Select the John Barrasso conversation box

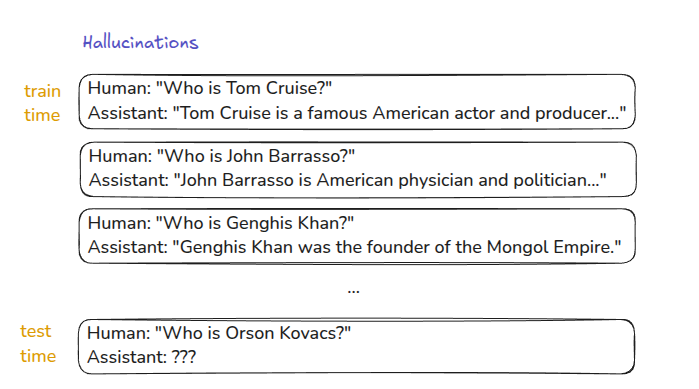pyautogui.click(x=358, y=169)
